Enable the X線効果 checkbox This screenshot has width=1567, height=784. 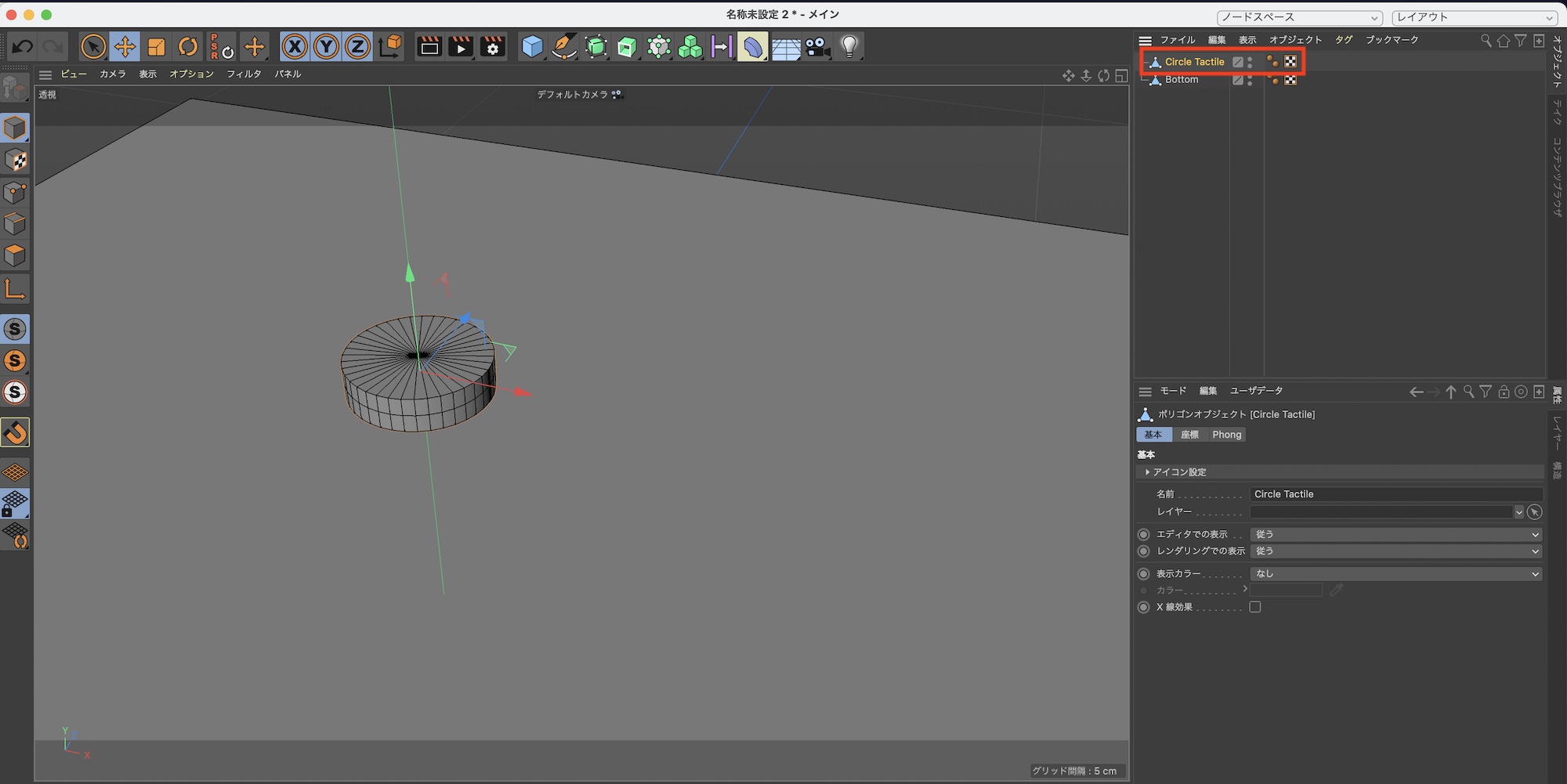(x=1255, y=607)
